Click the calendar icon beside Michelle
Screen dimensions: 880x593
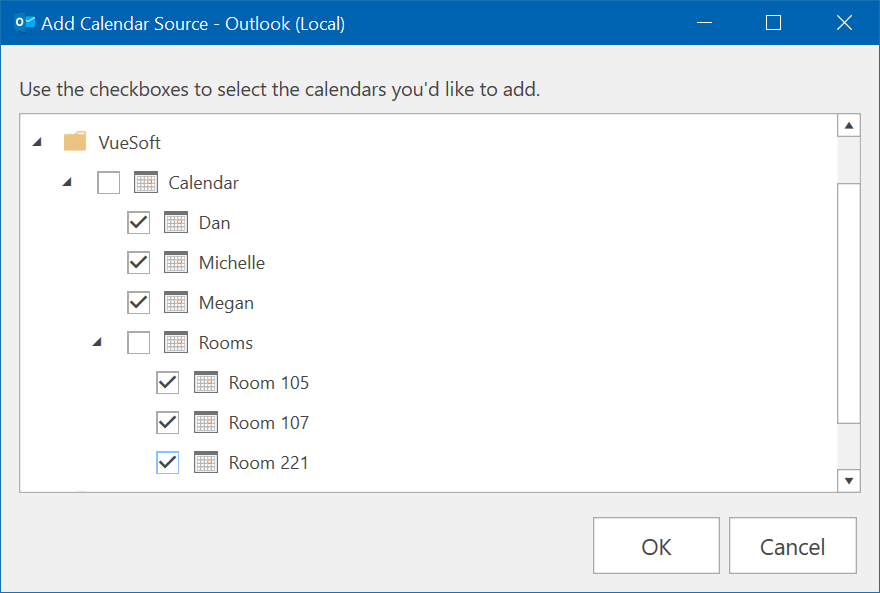176,262
